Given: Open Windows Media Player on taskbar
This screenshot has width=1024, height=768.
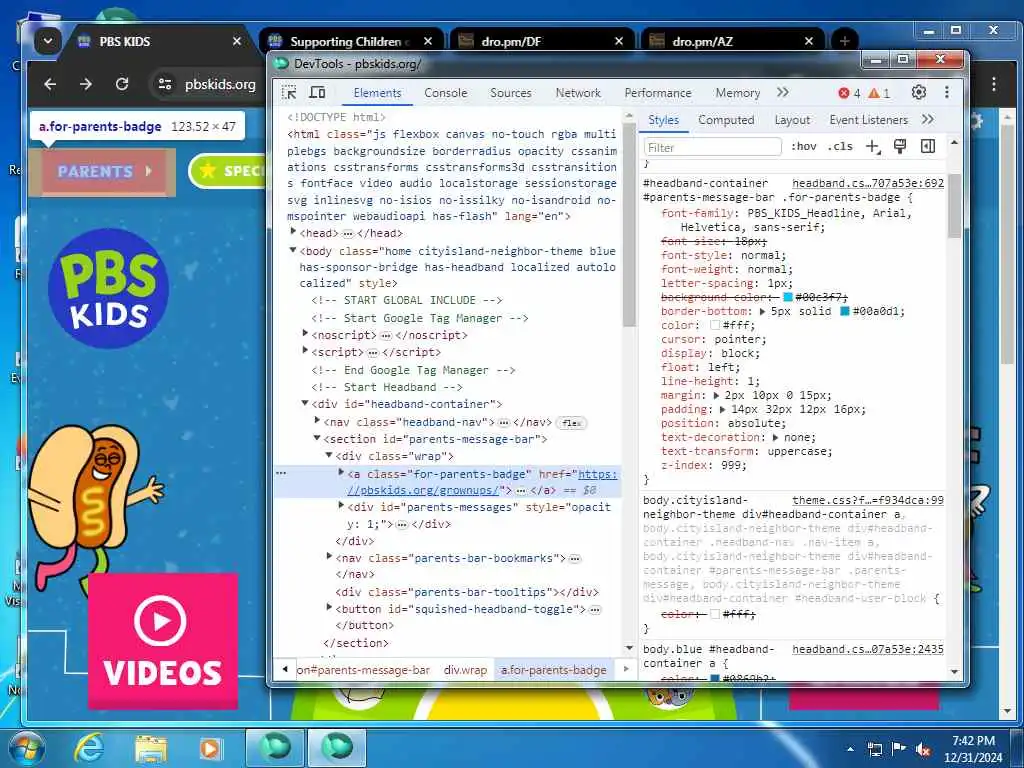Looking at the screenshot, I should [210, 748].
